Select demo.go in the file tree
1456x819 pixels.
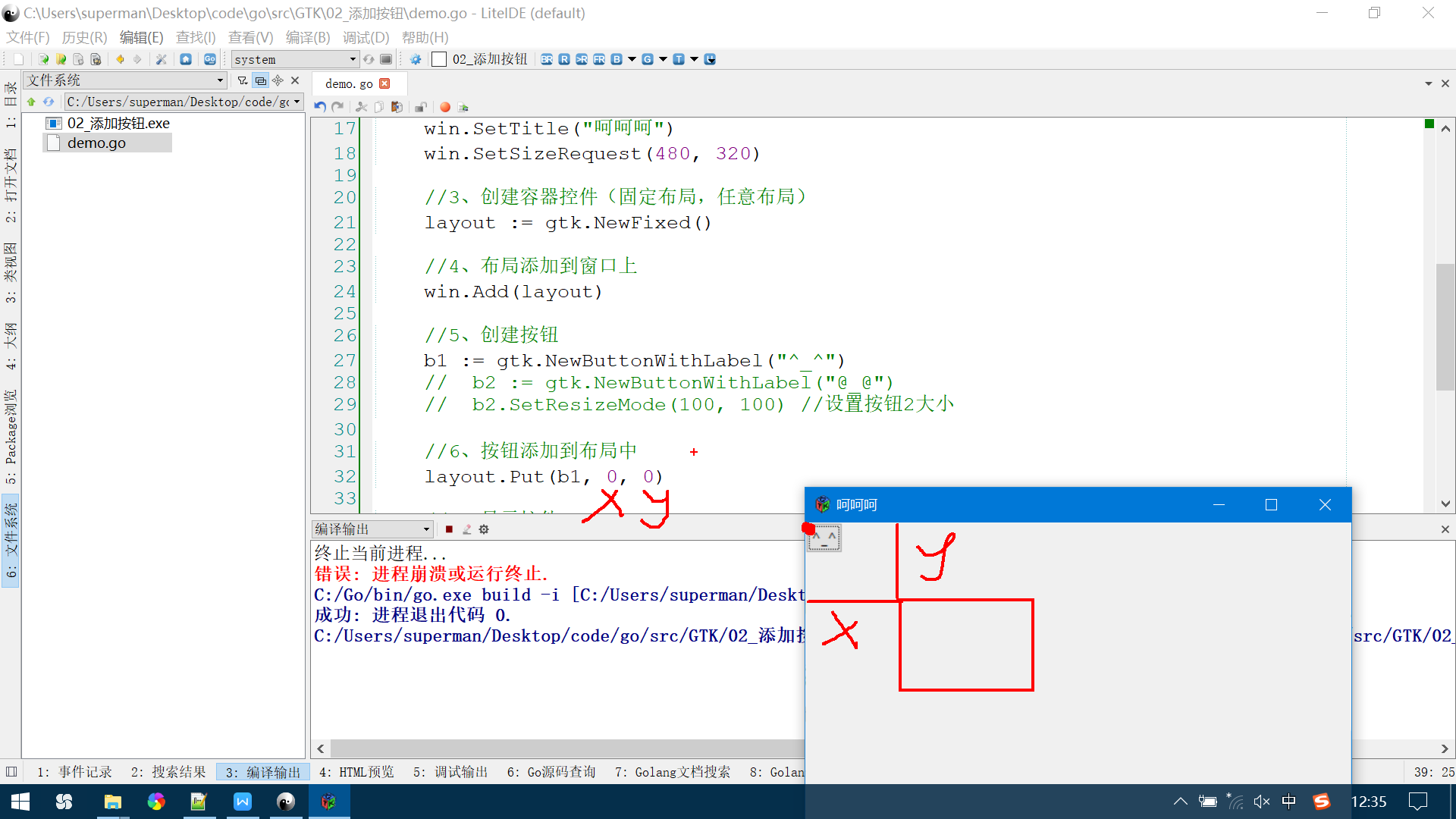96,143
